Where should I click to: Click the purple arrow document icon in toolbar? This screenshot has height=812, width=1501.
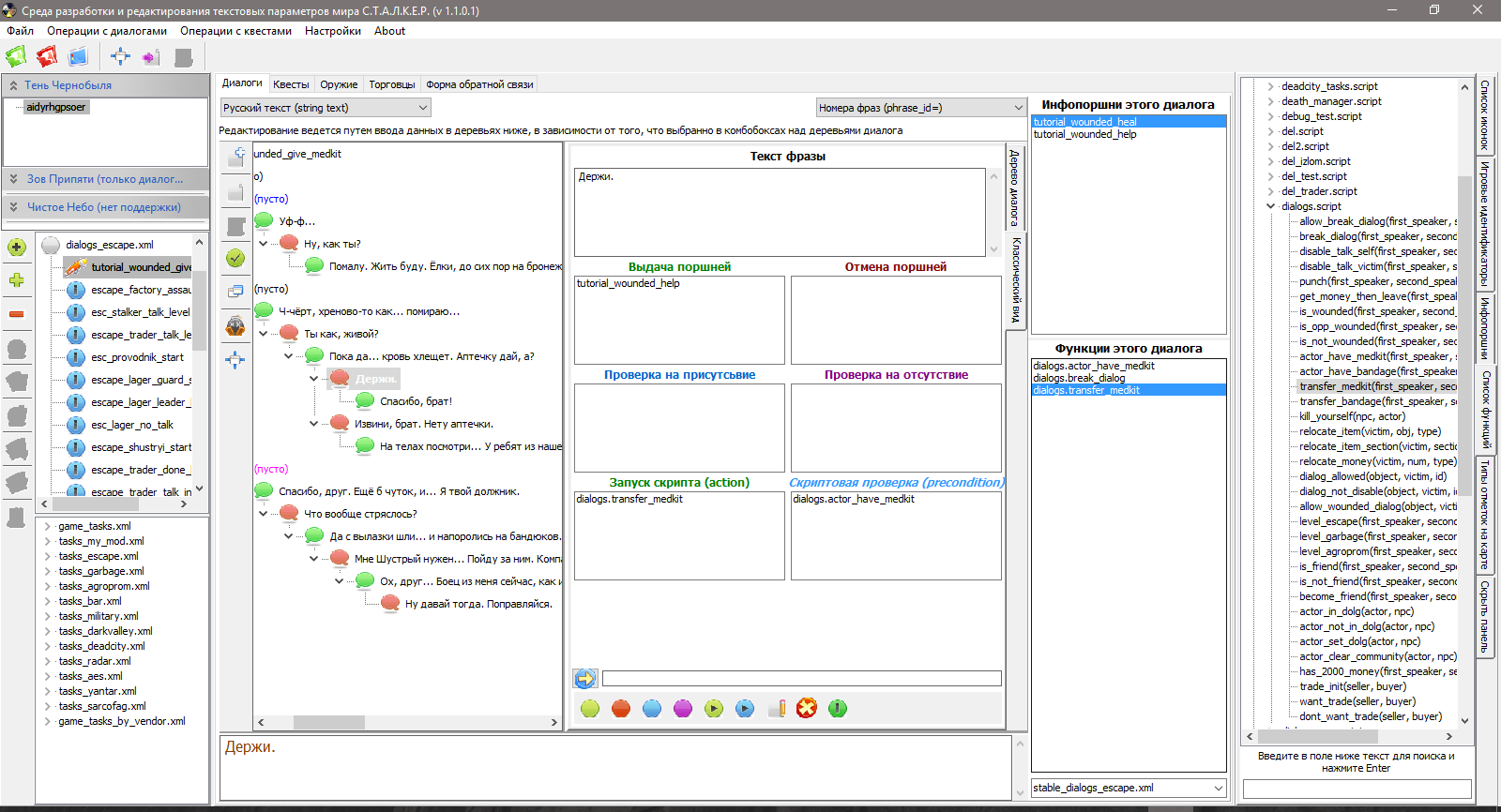tap(151, 57)
